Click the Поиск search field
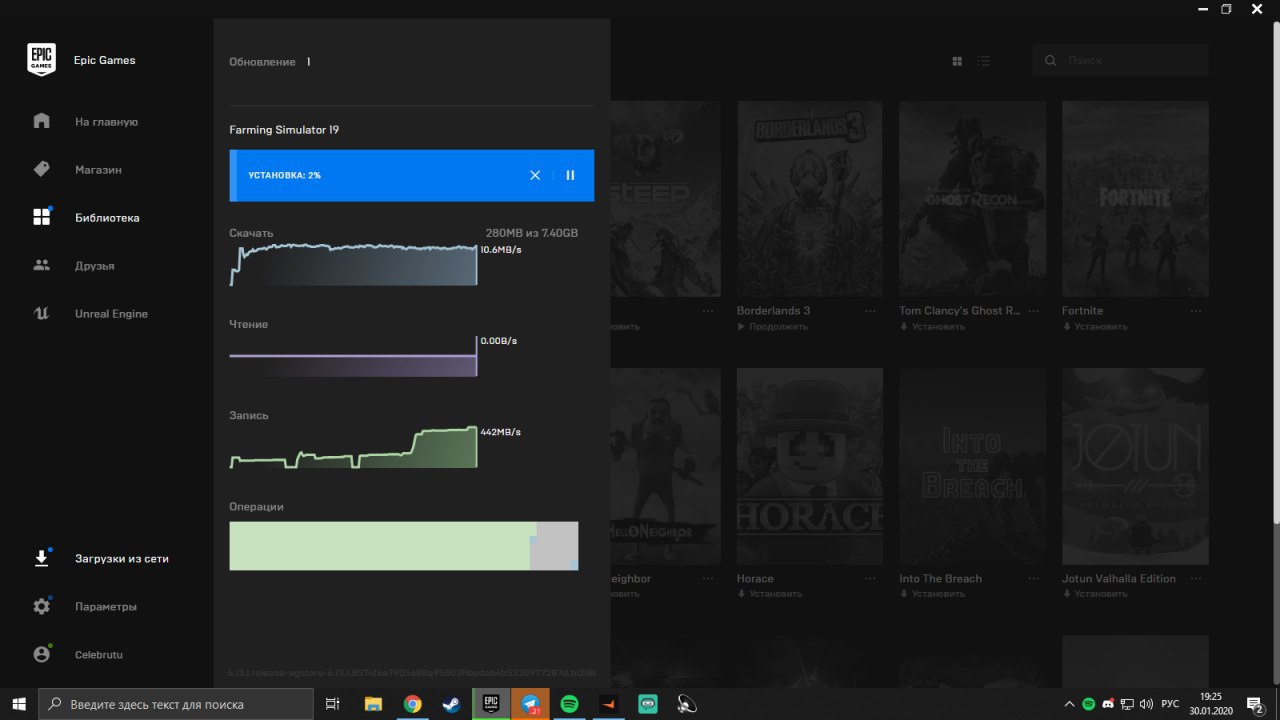The width and height of the screenshot is (1280, 720). [x=1121, y=61]
